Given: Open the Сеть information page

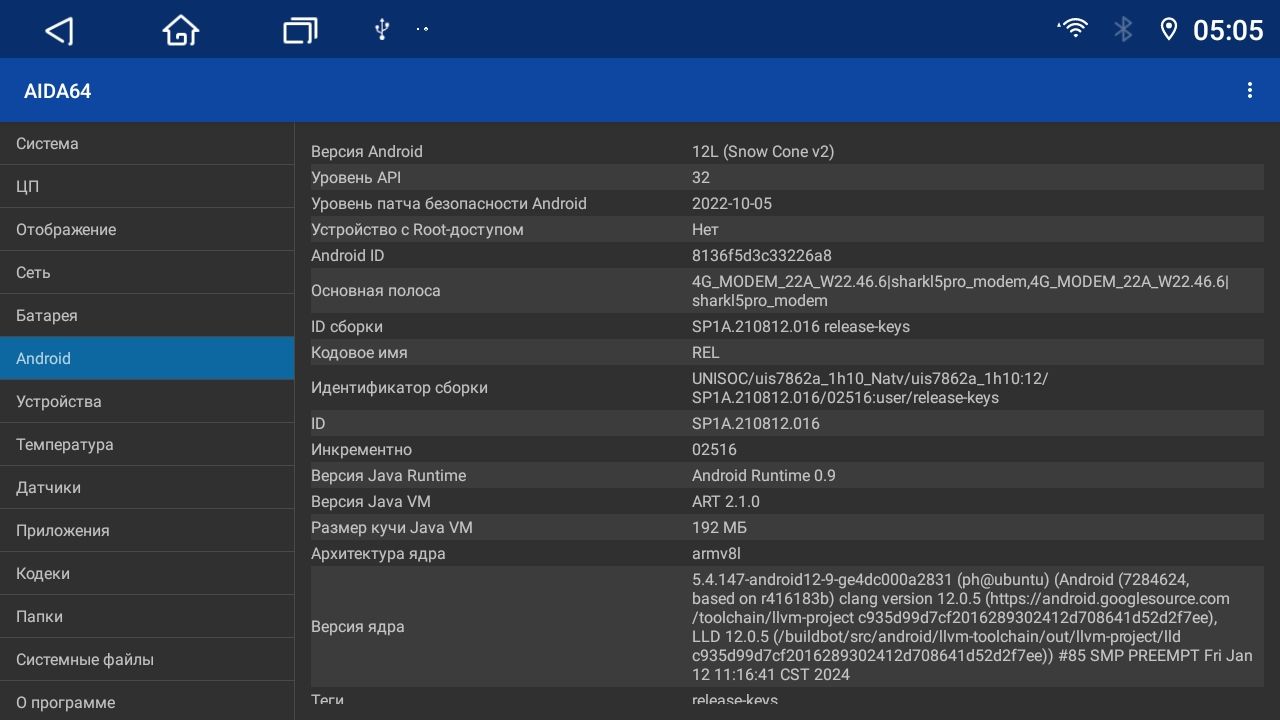Looking at the screenshot, I should pos(147,272).
